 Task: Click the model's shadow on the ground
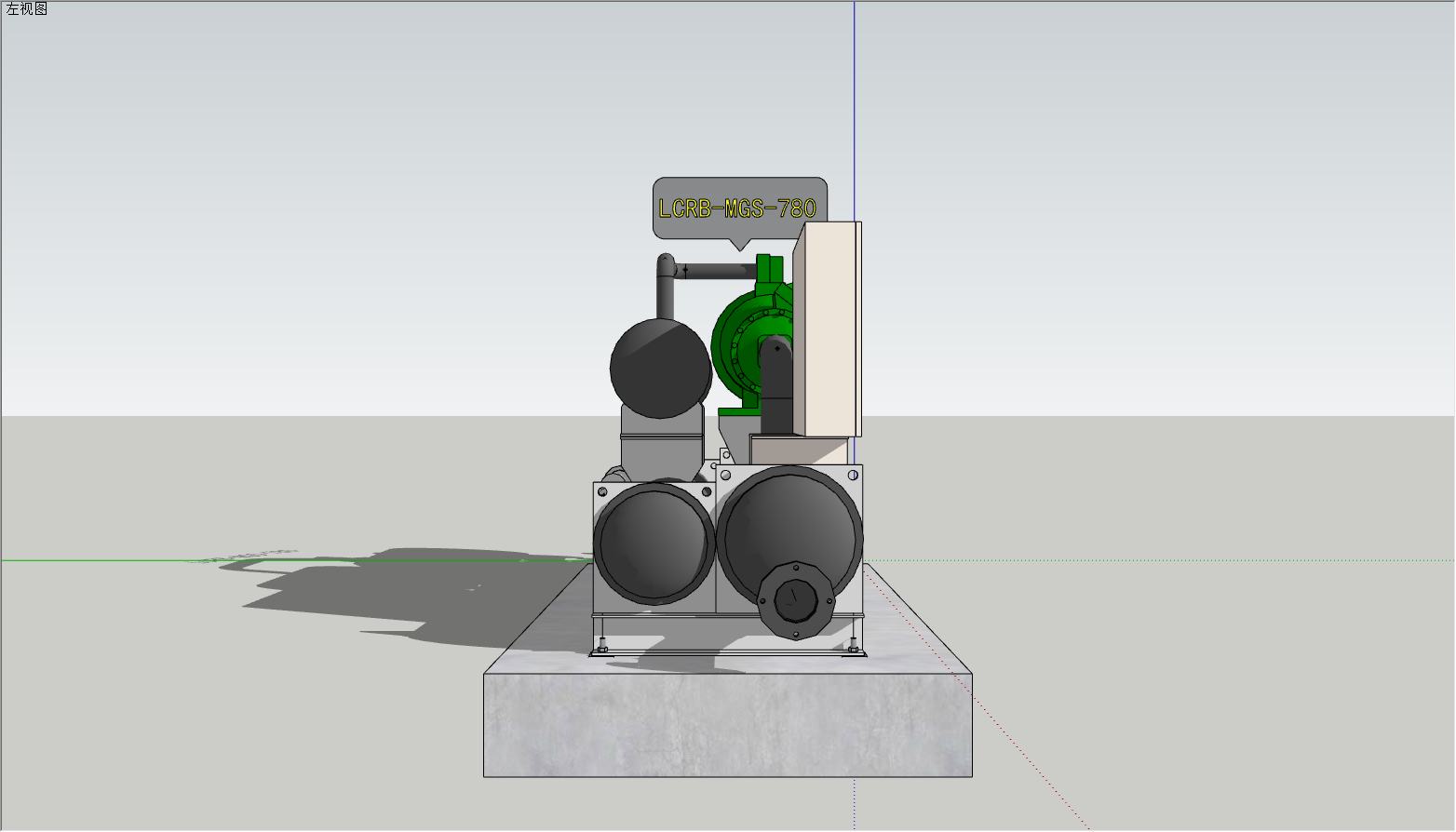click(x=391, y=596)
